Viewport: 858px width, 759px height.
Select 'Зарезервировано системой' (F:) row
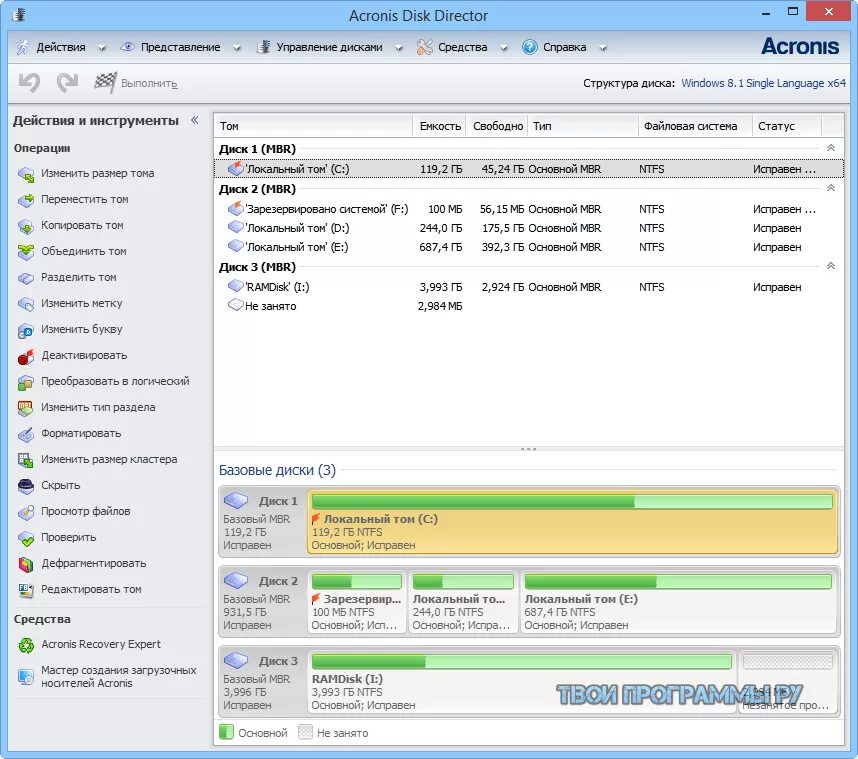click(529, 209)
